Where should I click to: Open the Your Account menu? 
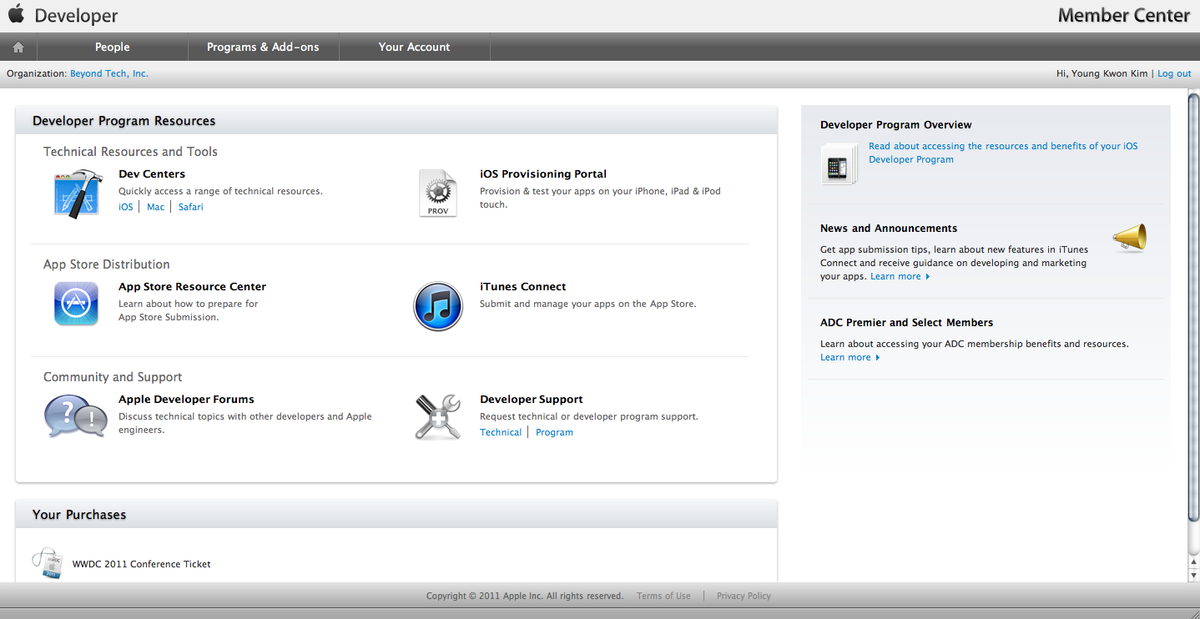[414, 47]
